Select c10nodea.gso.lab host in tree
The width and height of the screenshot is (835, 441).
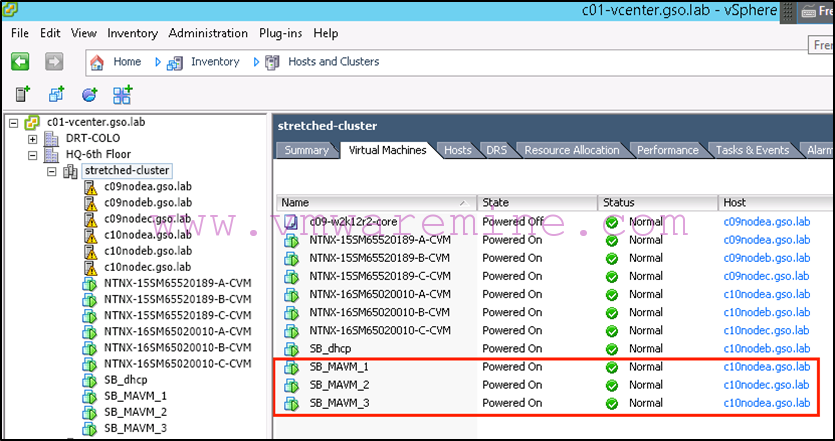point(148,235)
